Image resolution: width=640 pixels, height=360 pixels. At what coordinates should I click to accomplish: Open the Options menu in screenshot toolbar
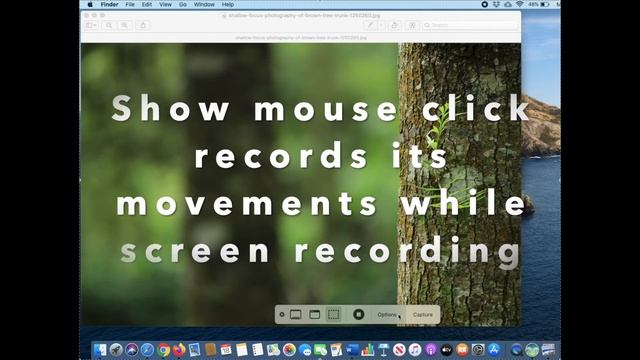point(387,315)
